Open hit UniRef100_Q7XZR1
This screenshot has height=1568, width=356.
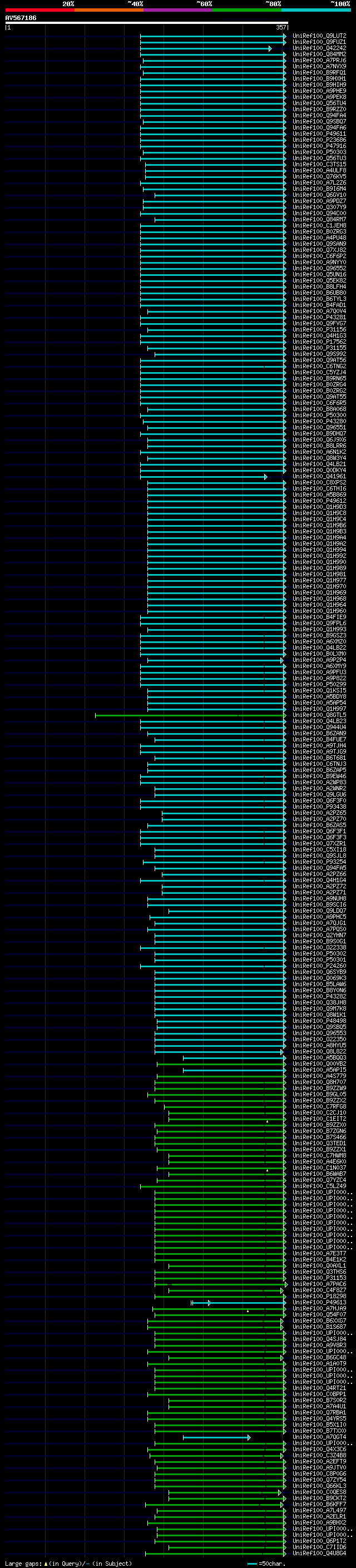coord(319,844)
